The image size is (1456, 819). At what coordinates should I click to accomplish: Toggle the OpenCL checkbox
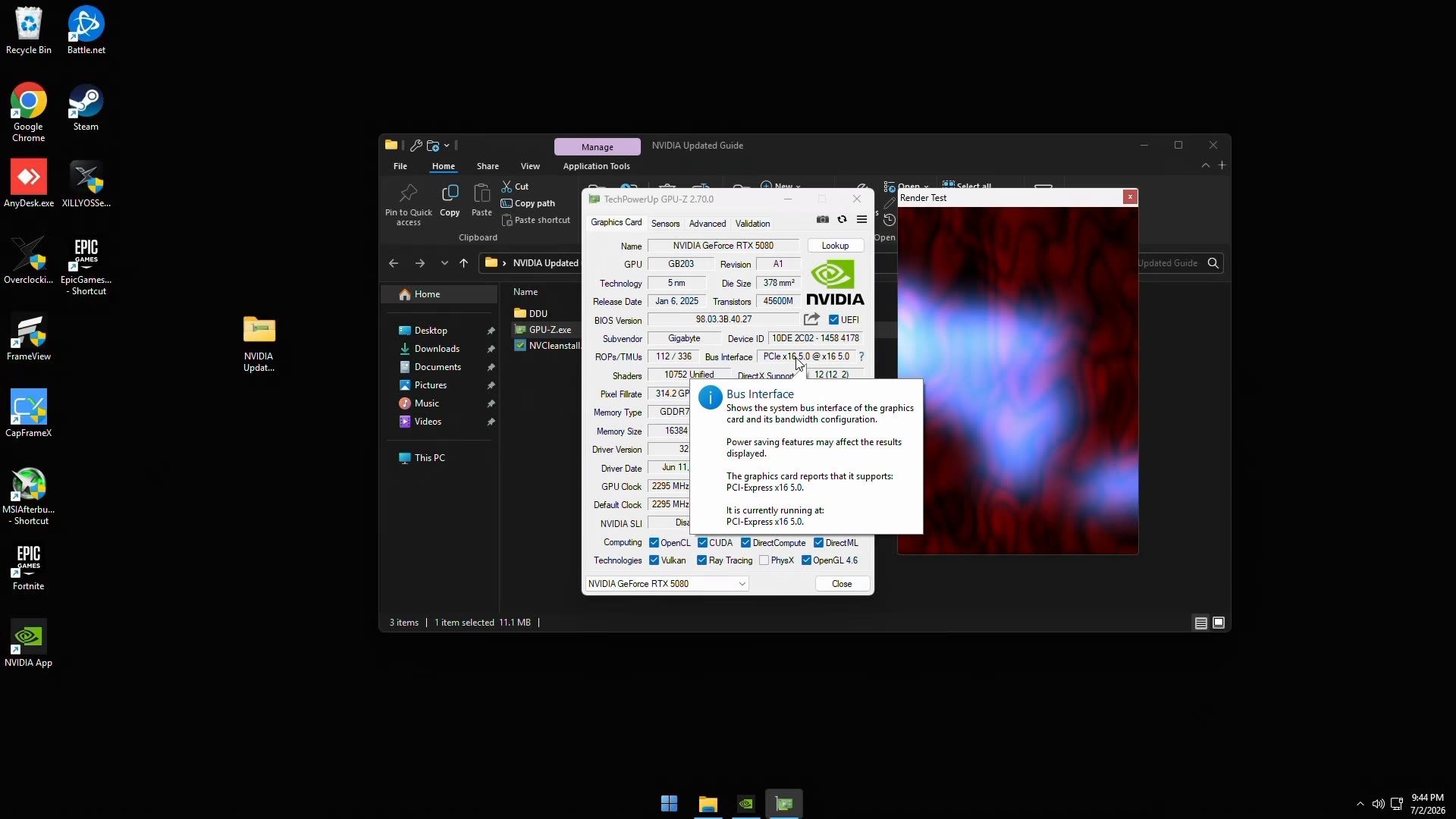(654, 543)
